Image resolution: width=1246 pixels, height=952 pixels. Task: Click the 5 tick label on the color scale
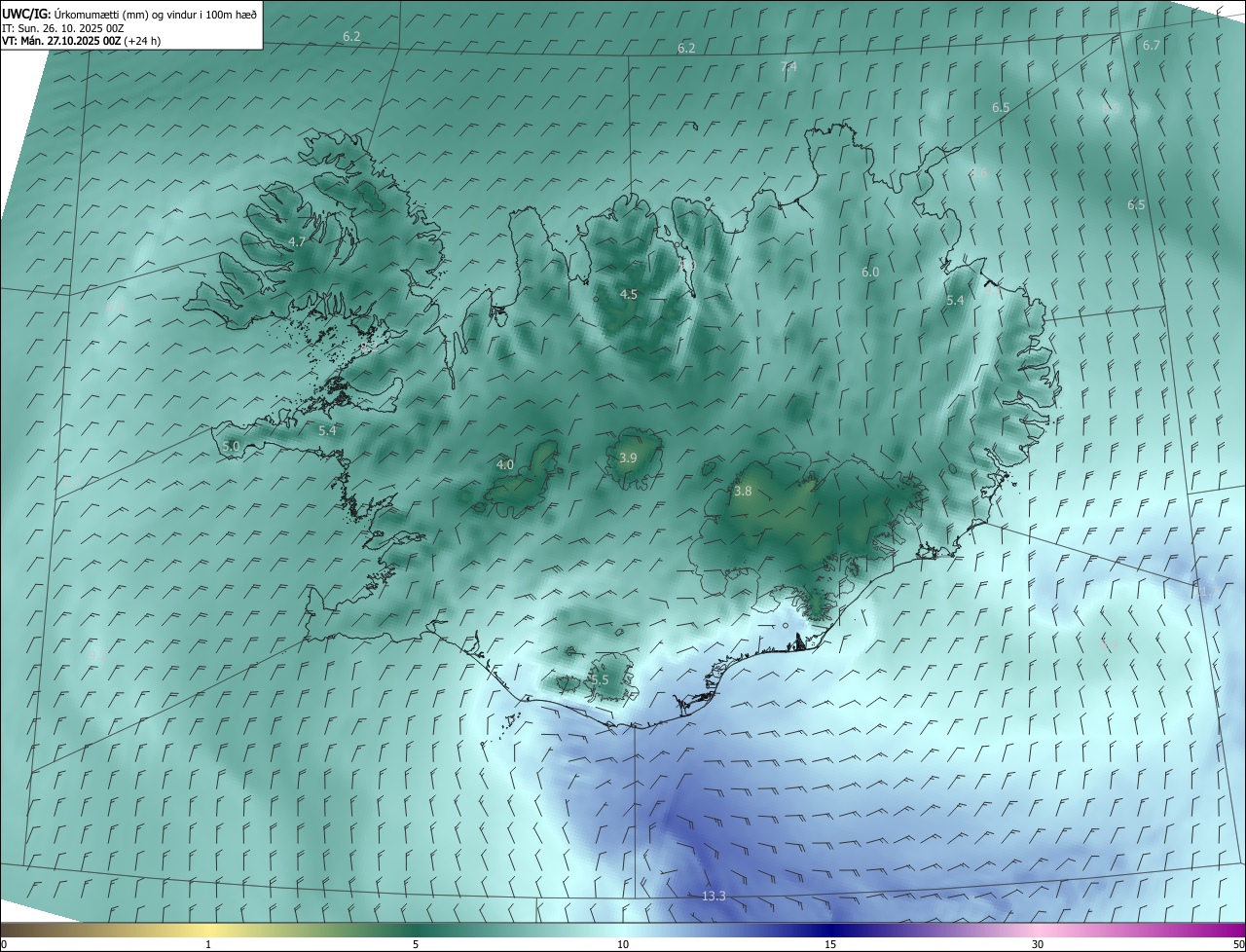[x=416, y=944]
